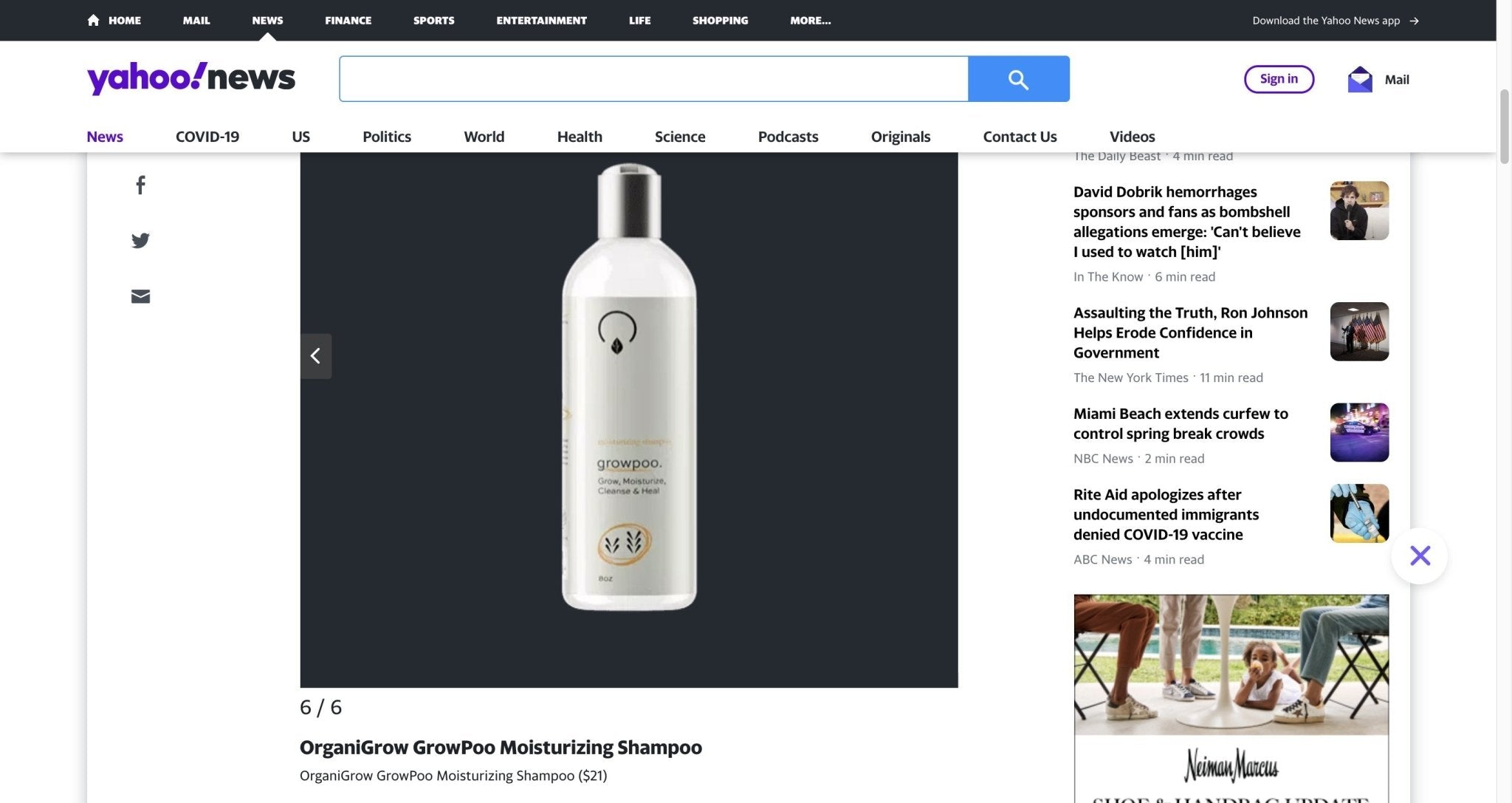Click the blue search magnifier button
Image resolution: width=1512 pixels, height=803 pixels.
1018,79
